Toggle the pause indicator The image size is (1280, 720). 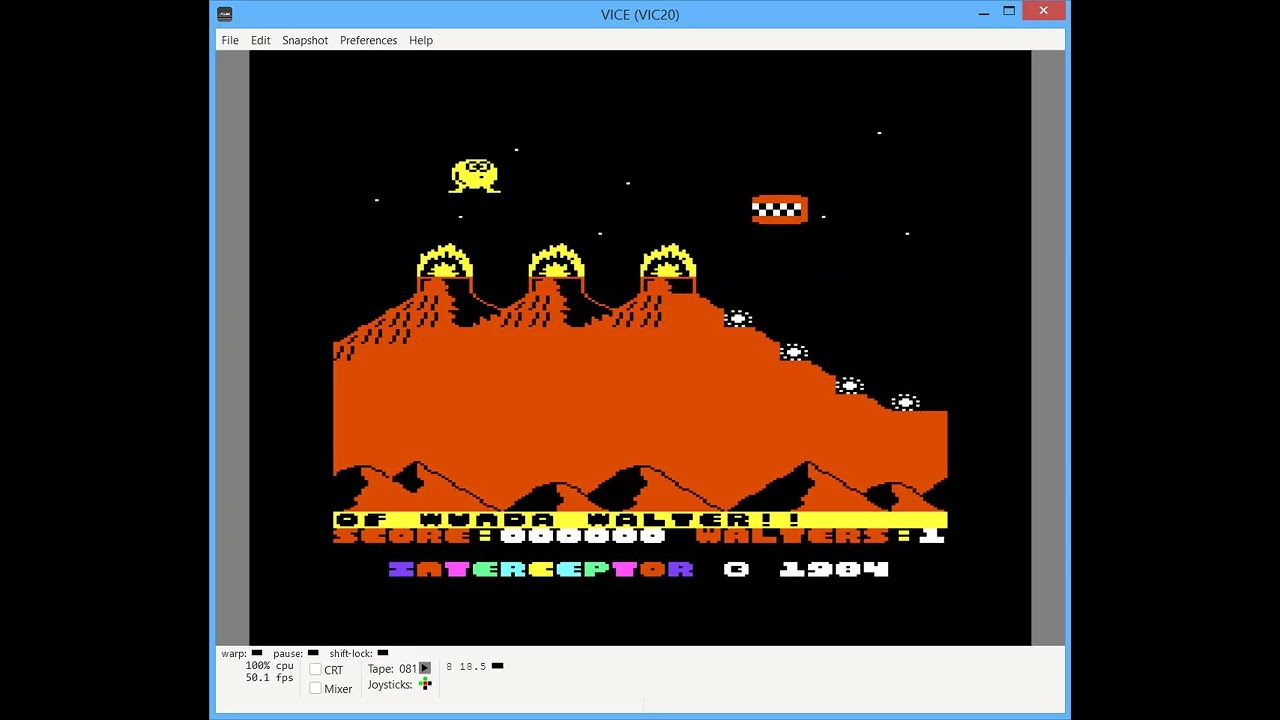click(x=313, y=653)
